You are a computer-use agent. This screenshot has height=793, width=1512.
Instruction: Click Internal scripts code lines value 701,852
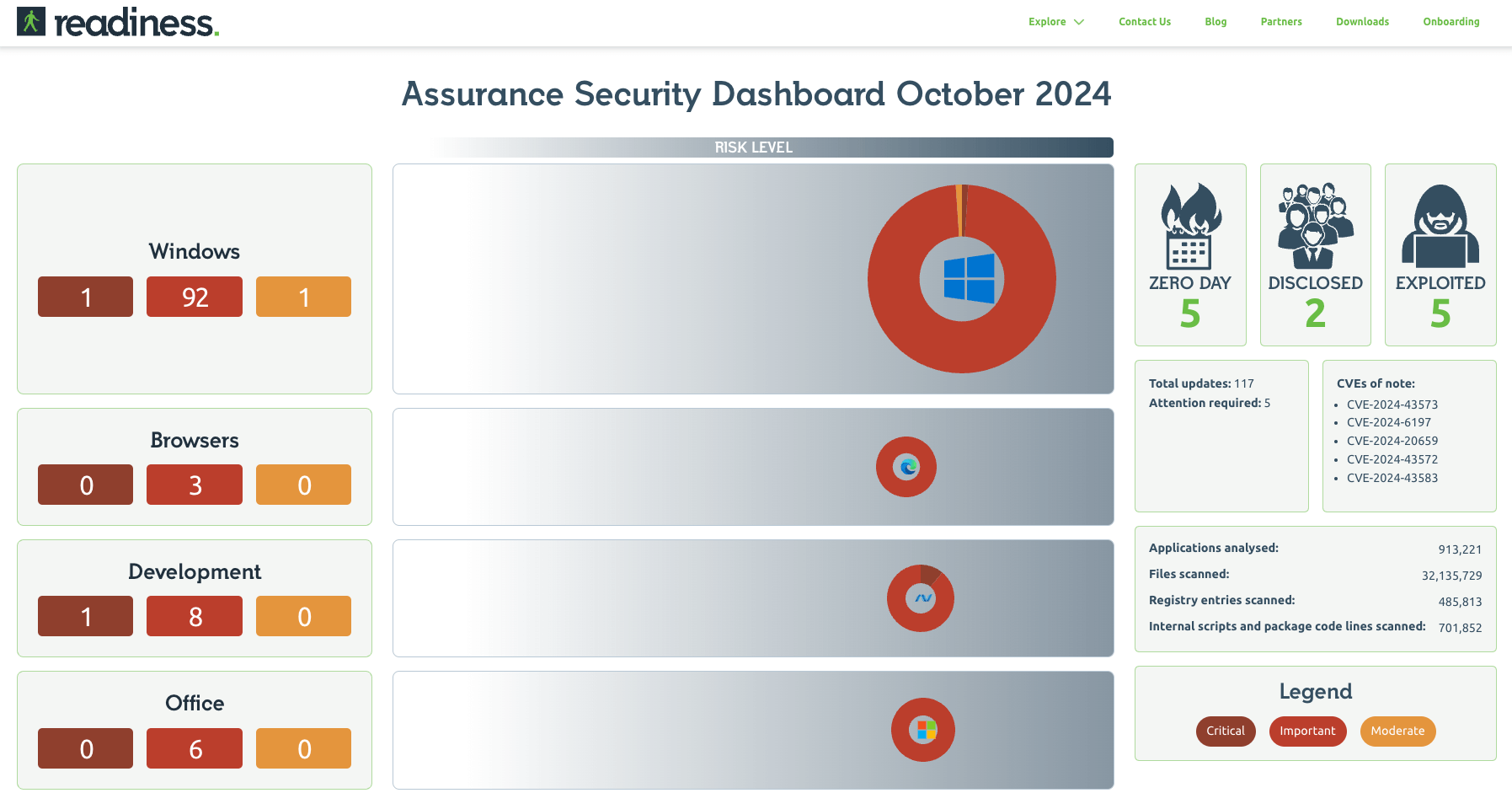pos(1460,628)
